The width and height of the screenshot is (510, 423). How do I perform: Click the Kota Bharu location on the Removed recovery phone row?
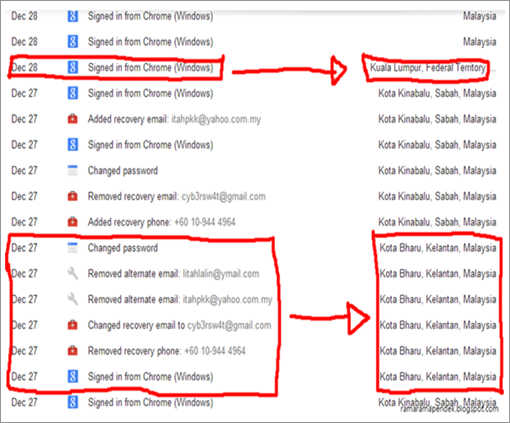pyautogui.click(x=438, y=351)
